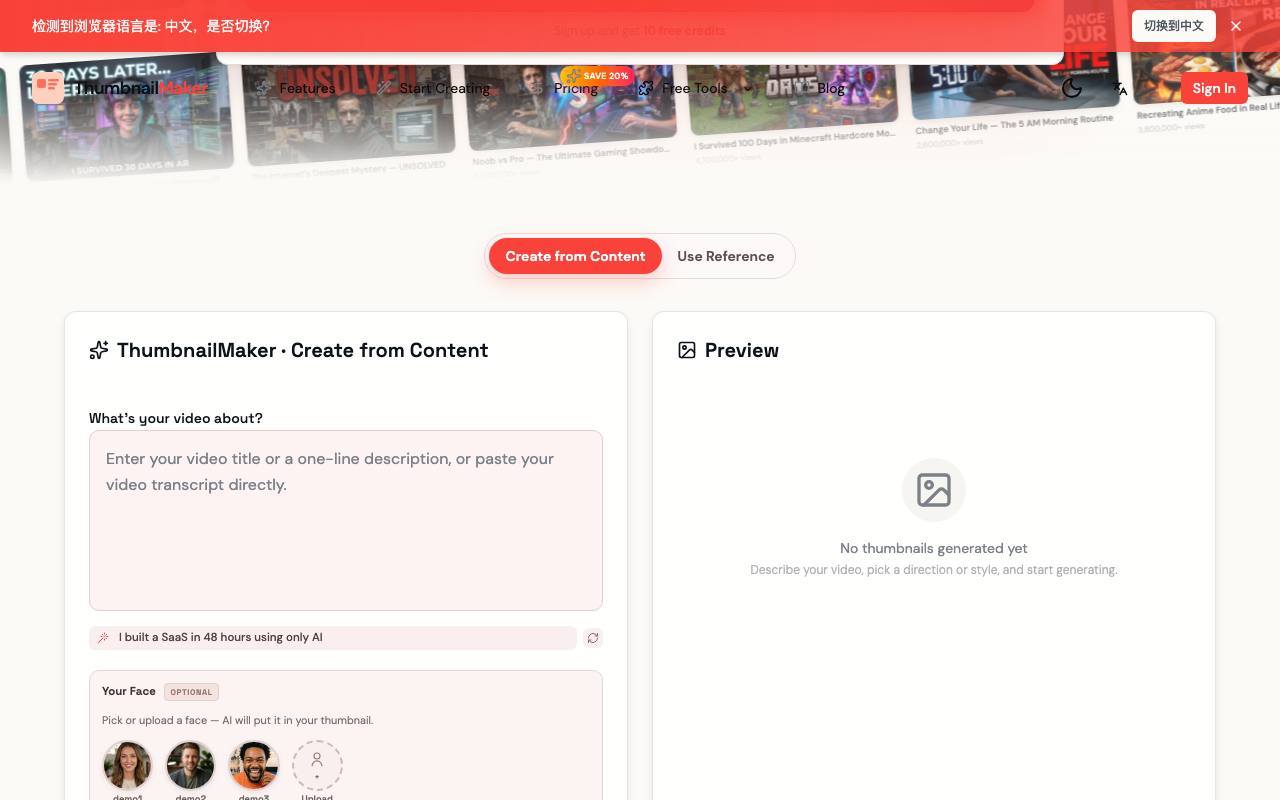Open the Minecraft Hardcore thumbnail card
Viewport: 1280px width, 800px height.
click(x=794, y=108)
